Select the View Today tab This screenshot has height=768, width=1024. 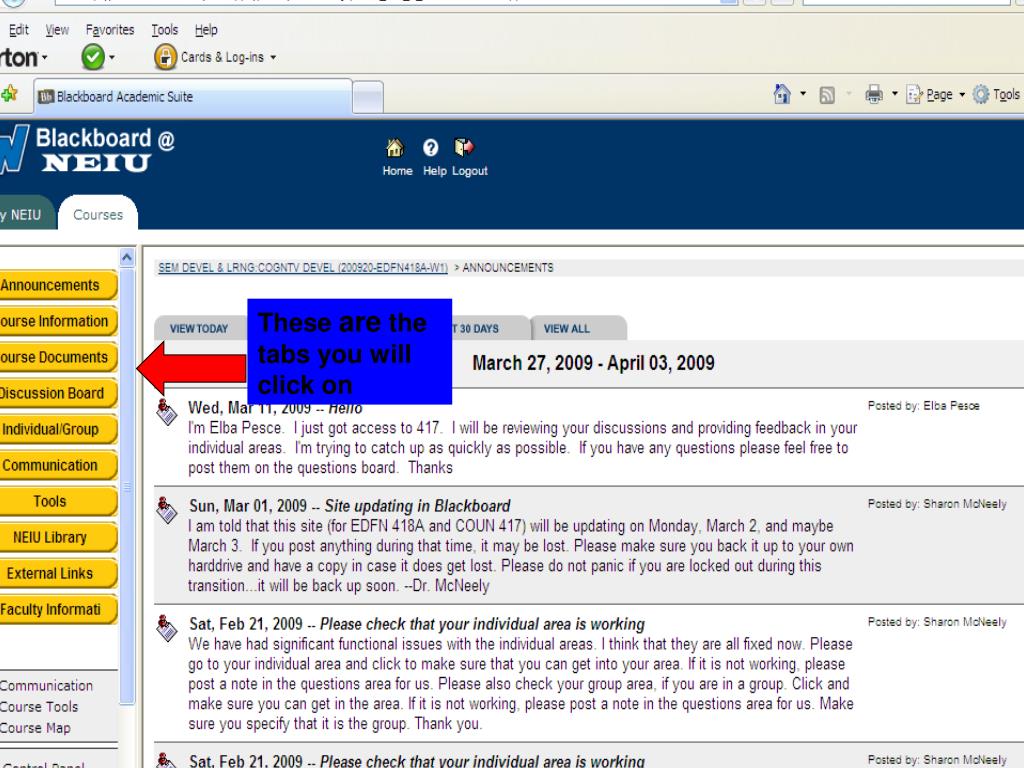pos(199,328)
